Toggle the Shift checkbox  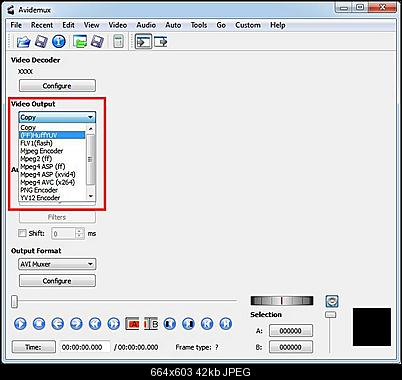tap(22, 233)
